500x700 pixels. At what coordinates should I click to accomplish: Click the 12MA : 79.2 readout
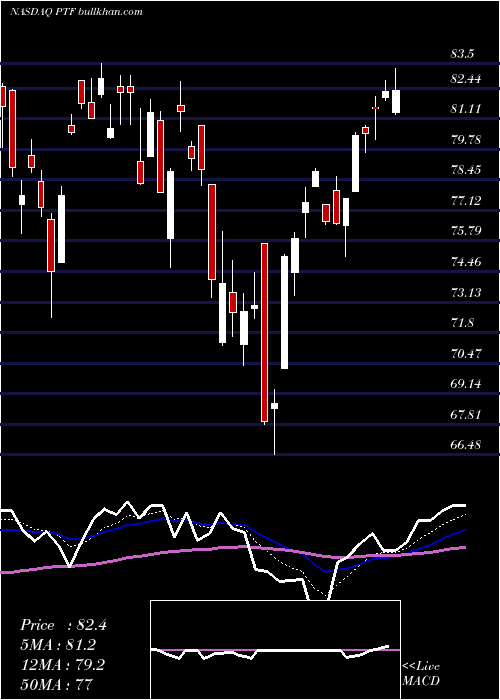click(62, 665)
